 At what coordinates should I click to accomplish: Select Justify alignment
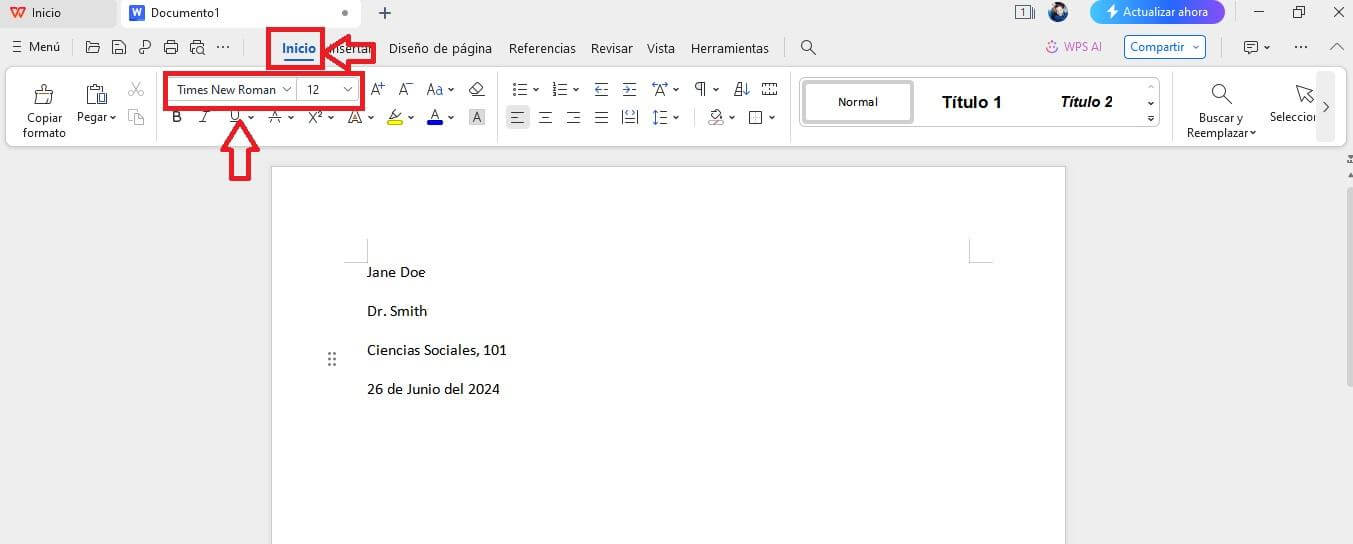point(601,117)
